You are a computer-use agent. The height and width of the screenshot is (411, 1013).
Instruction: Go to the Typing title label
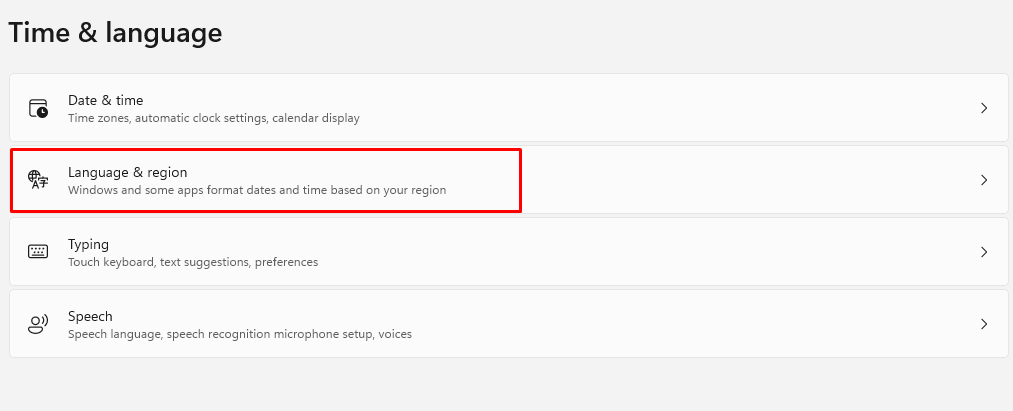[88, 244]
